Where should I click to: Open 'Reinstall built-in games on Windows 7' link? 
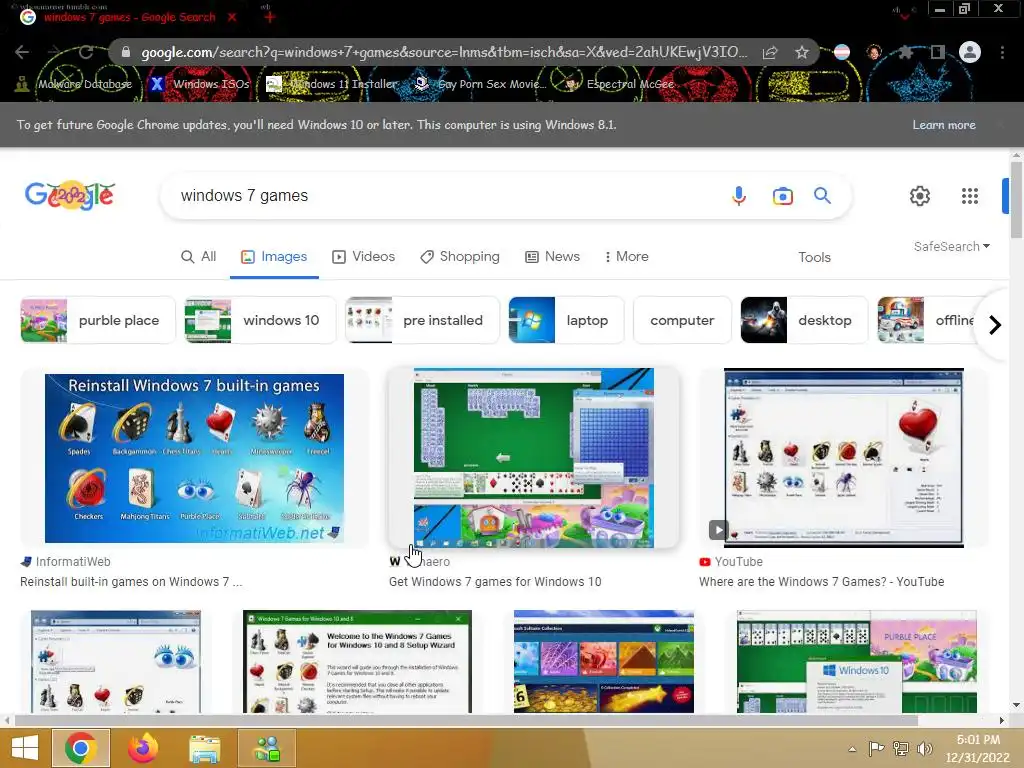click(131, 581)
